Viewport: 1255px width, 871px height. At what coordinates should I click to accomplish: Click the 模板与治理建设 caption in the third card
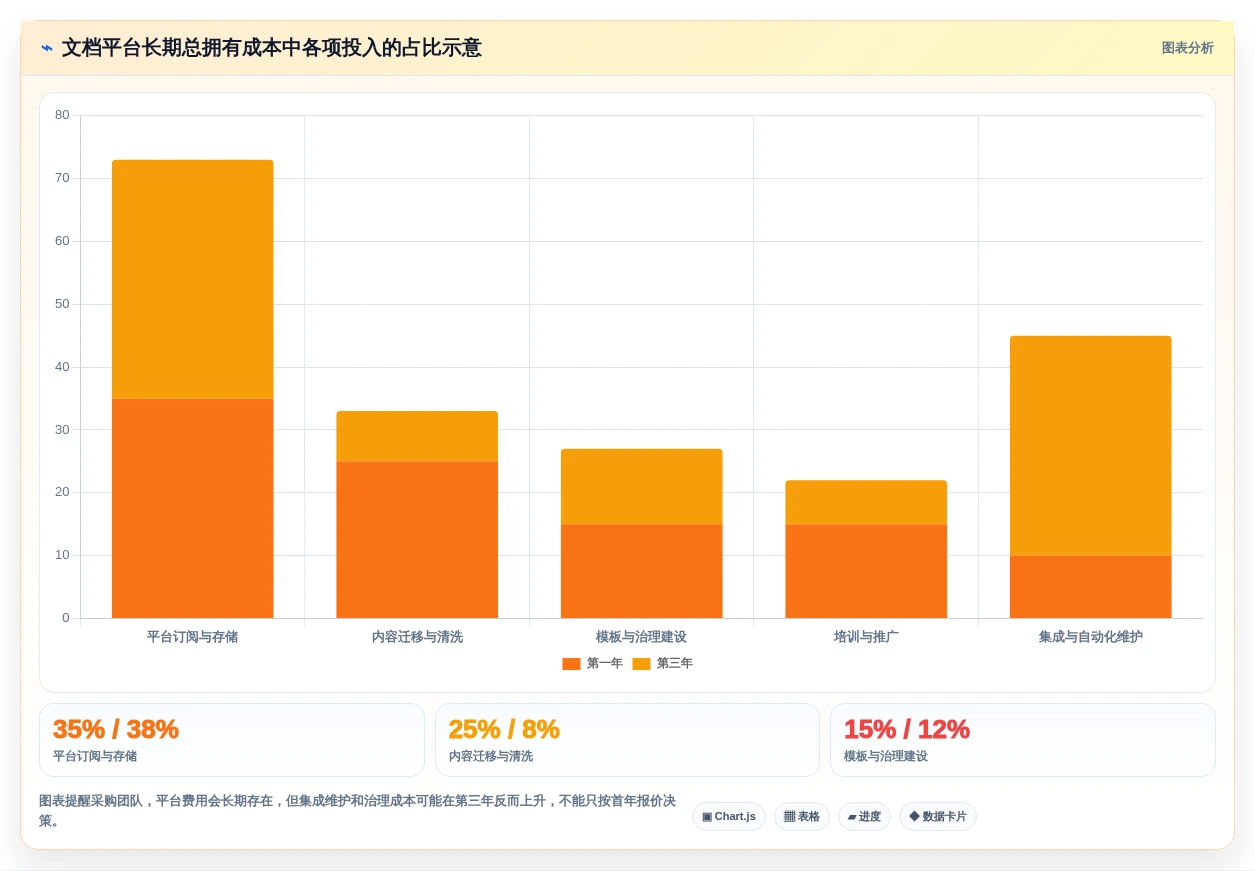coord(886,757)
